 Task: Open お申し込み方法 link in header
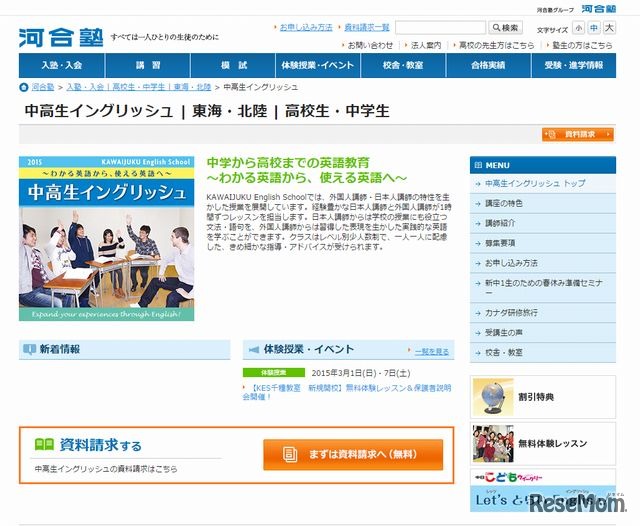(306, 27)
